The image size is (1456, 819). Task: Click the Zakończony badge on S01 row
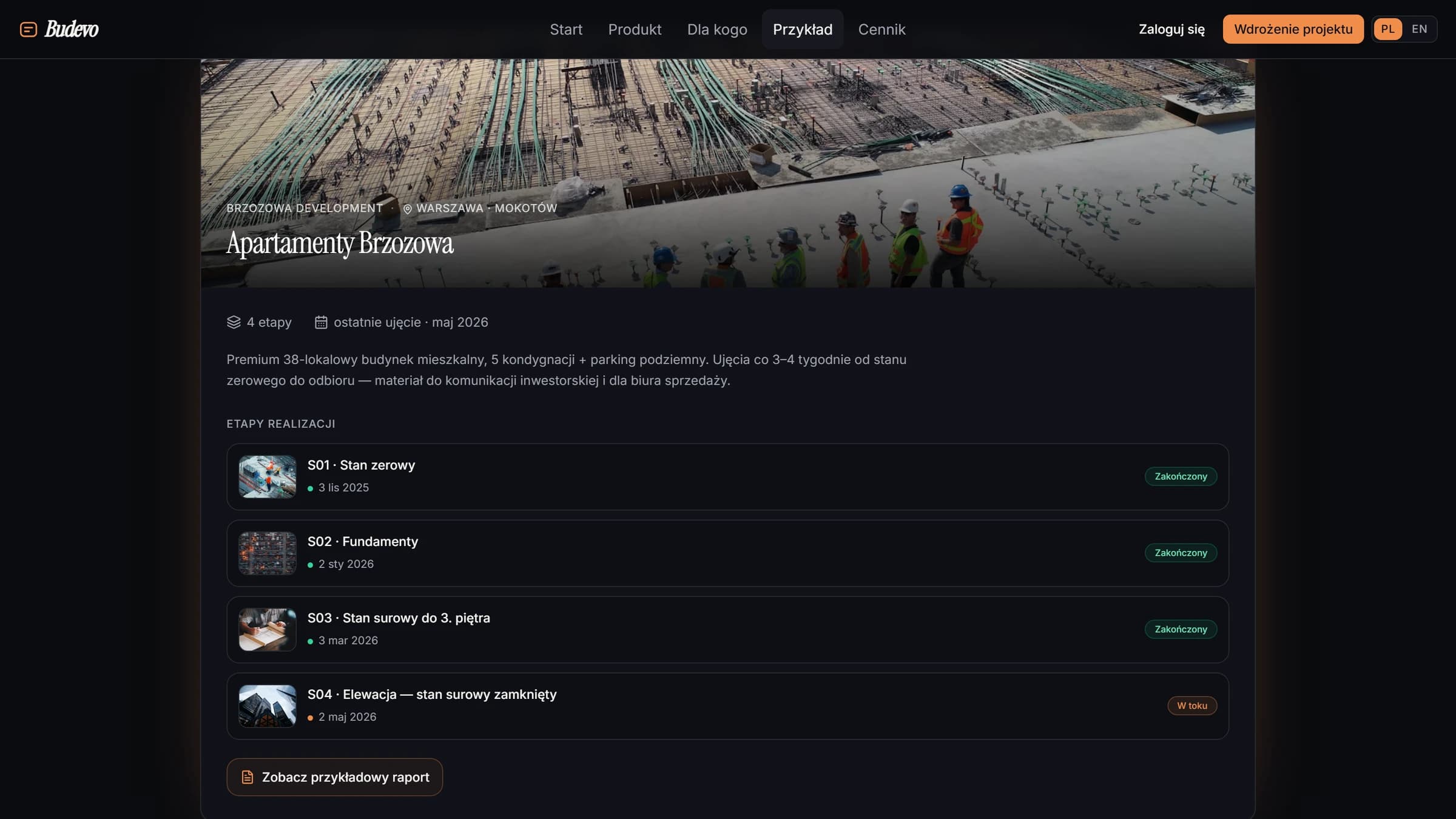coord(1181,477)
